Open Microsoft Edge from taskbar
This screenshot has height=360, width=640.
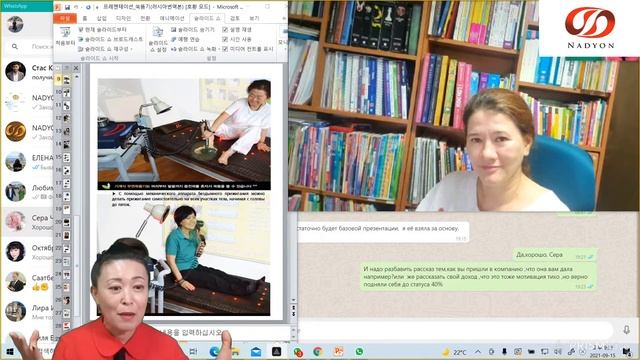coord(214,352)
